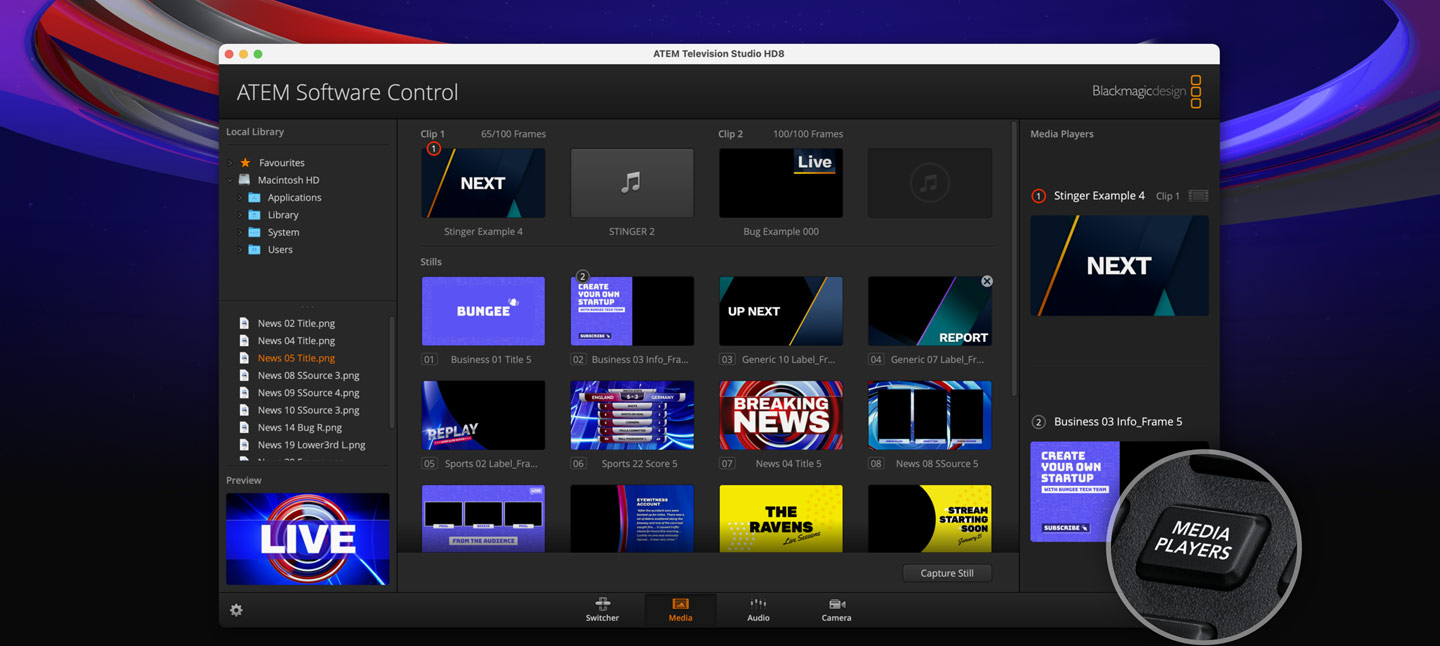Open settings with the gear icon
The height and width of the screenshot is (646, 1440).
tap(236, 610)
